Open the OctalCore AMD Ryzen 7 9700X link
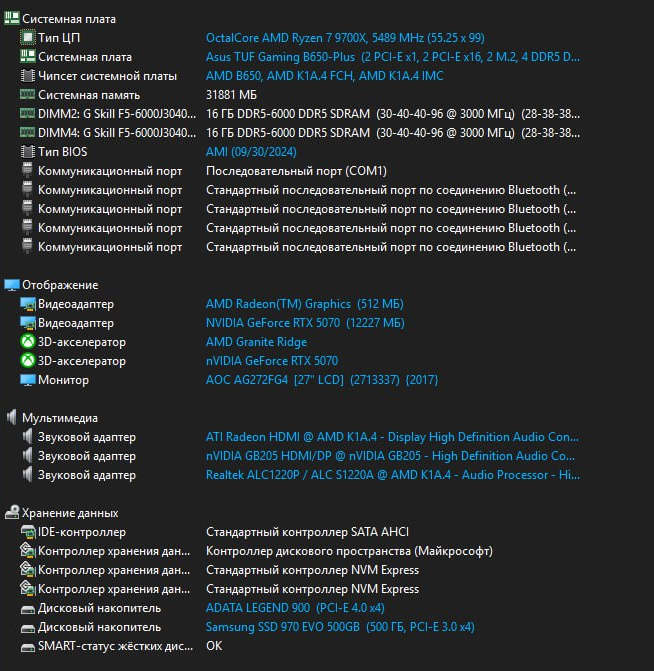Screen dimensions: 654x671 tap(345, 38)
